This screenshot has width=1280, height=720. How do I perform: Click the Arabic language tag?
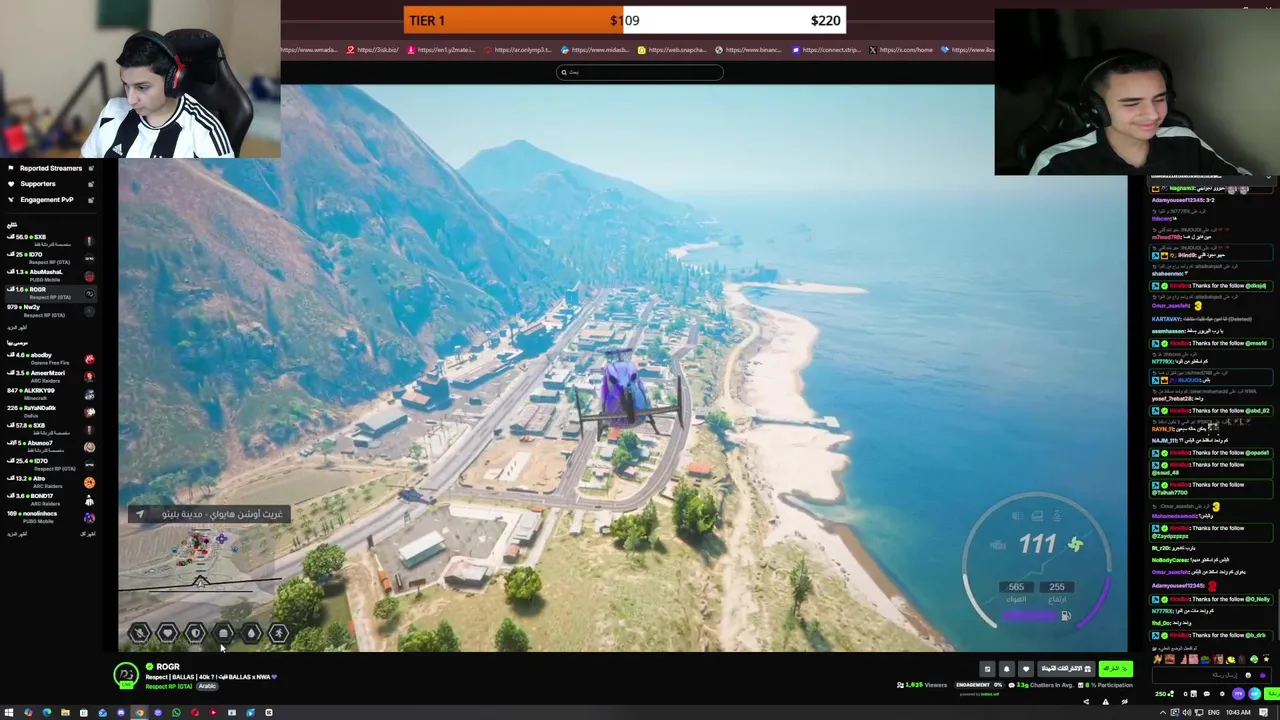point(207,686)
